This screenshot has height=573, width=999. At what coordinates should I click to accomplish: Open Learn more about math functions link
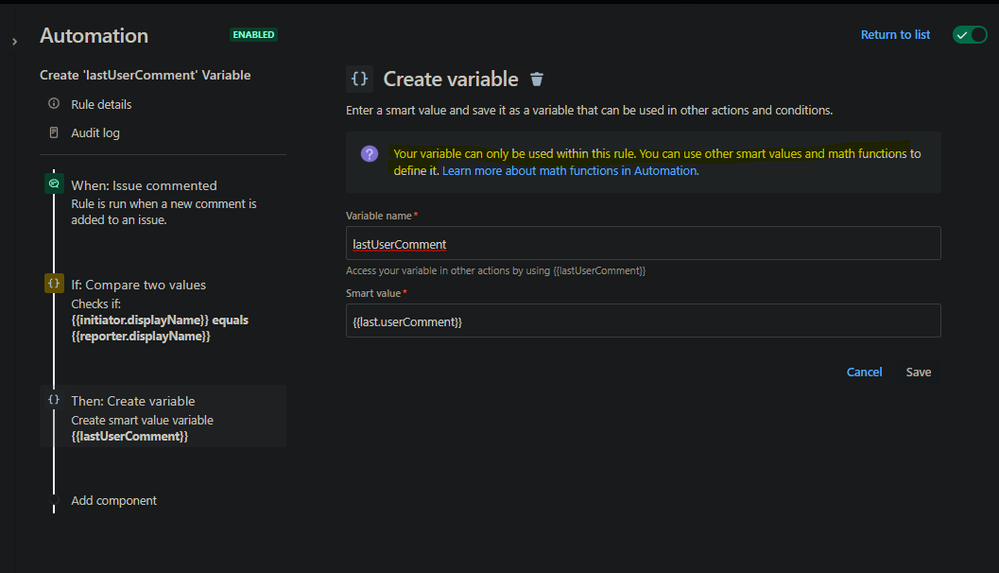(570, 171)
